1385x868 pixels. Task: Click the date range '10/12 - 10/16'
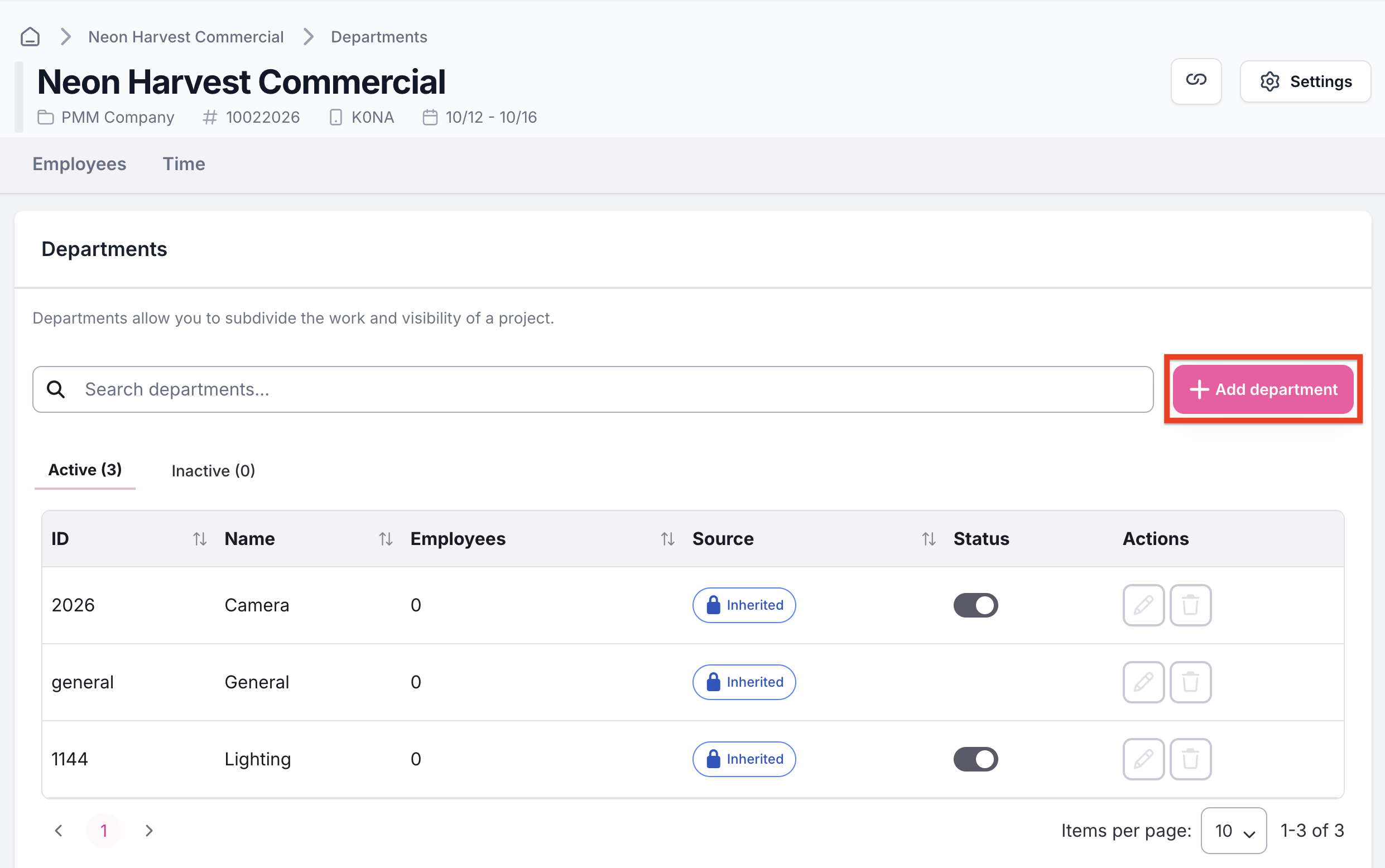(491, 117)
